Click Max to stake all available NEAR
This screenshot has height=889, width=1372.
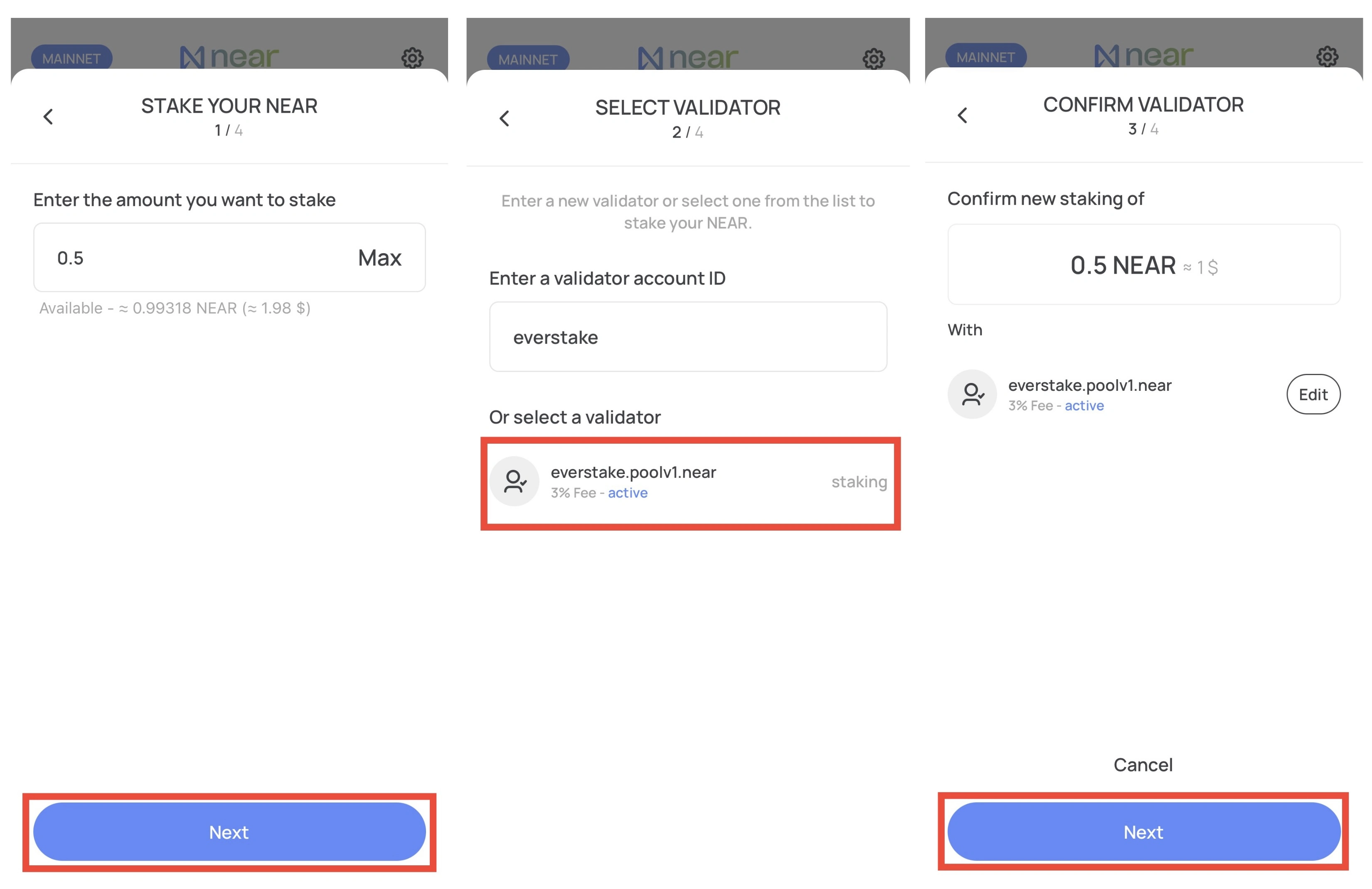pyautogui.click(x=379, y=257)
